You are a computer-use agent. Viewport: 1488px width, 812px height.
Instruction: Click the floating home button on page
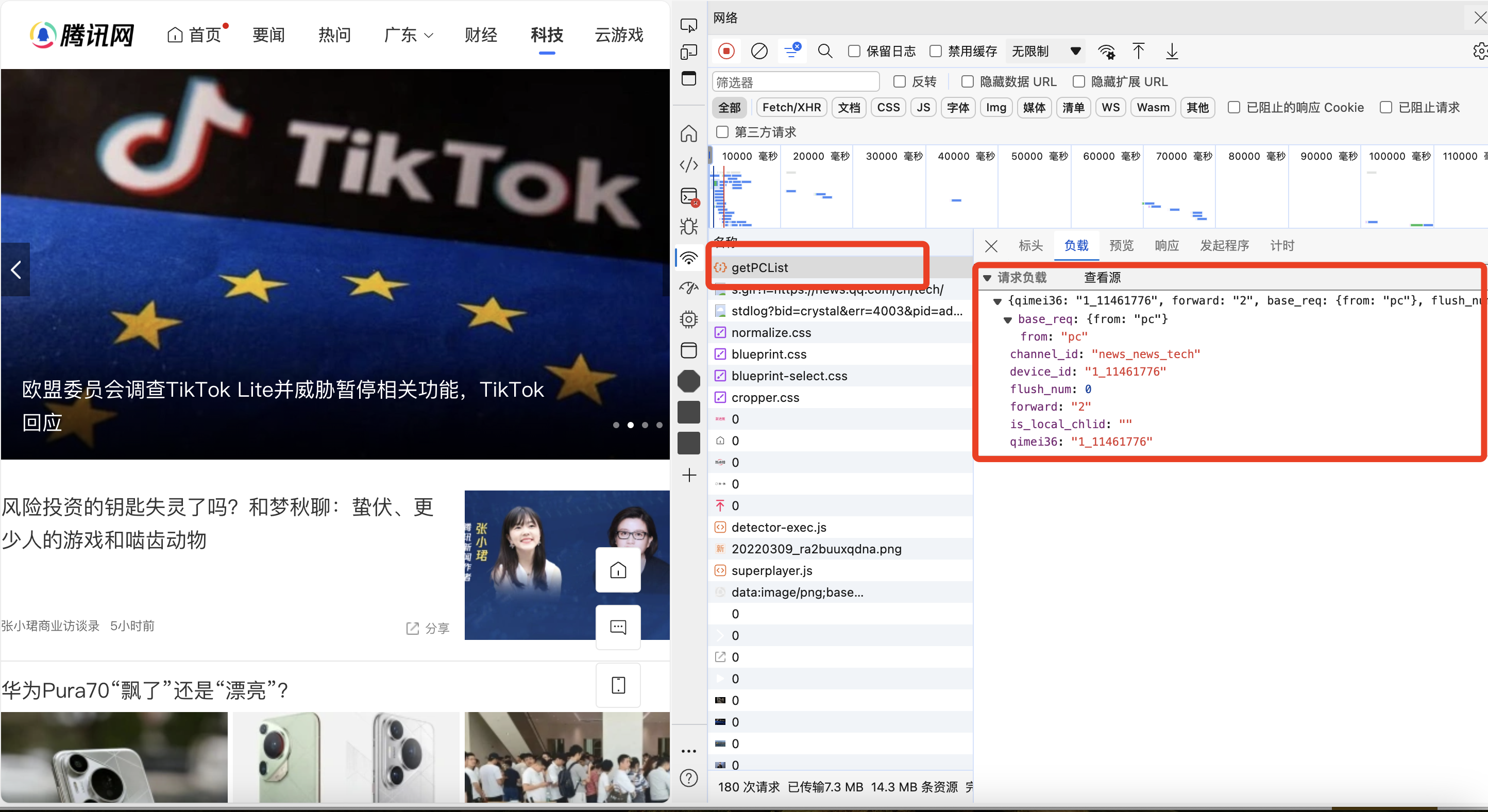[x=618, y=570]
